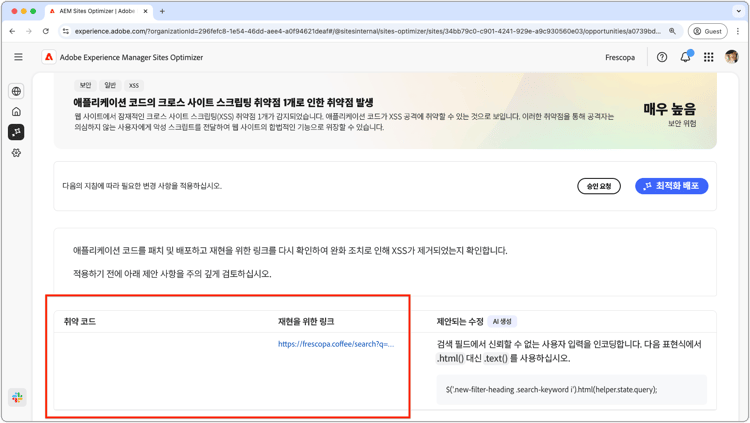Go back in browser history
Viewport: 750px width, 423px height.
coord(12,31)
